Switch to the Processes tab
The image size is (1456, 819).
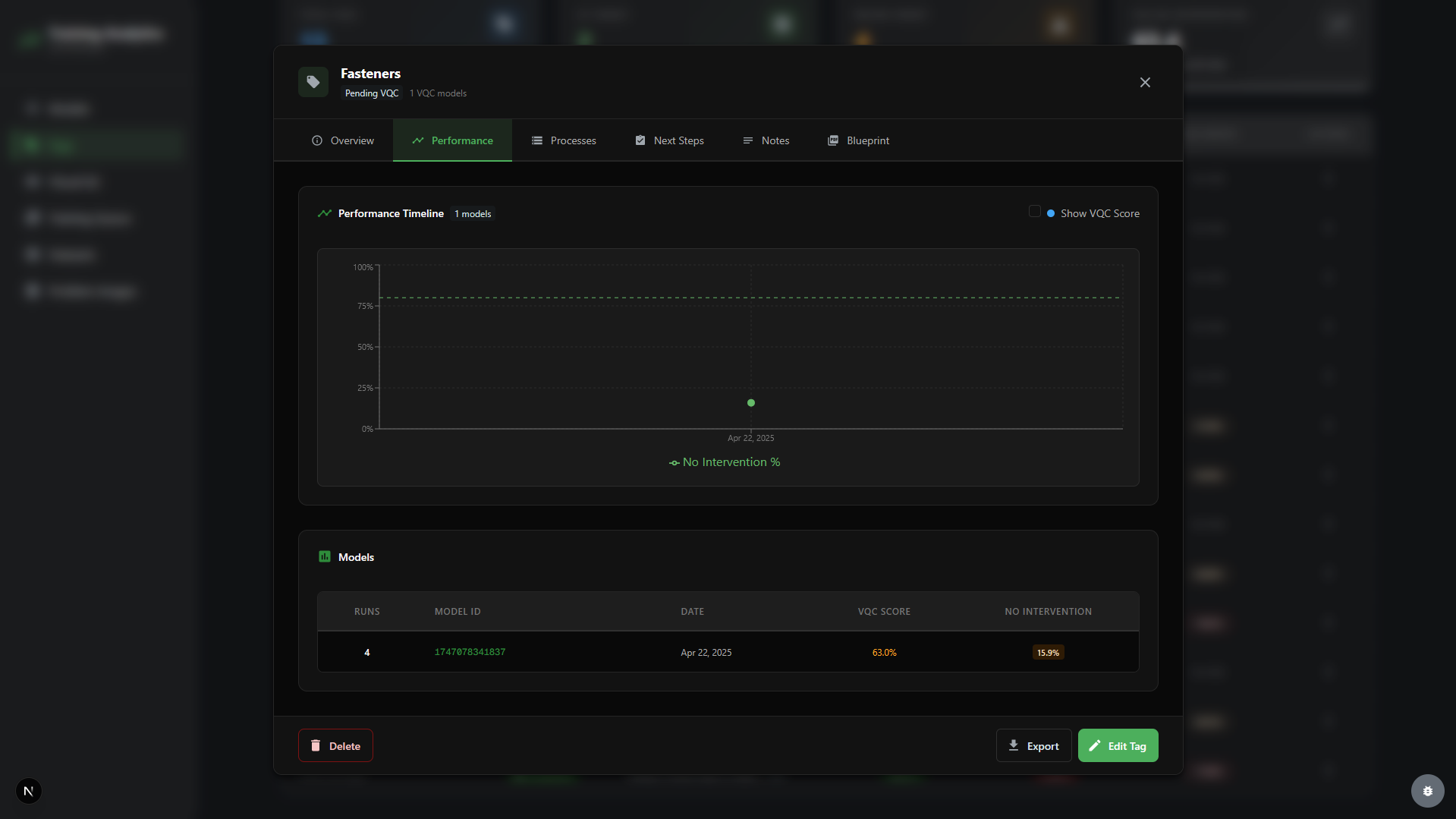click(564, 140)
